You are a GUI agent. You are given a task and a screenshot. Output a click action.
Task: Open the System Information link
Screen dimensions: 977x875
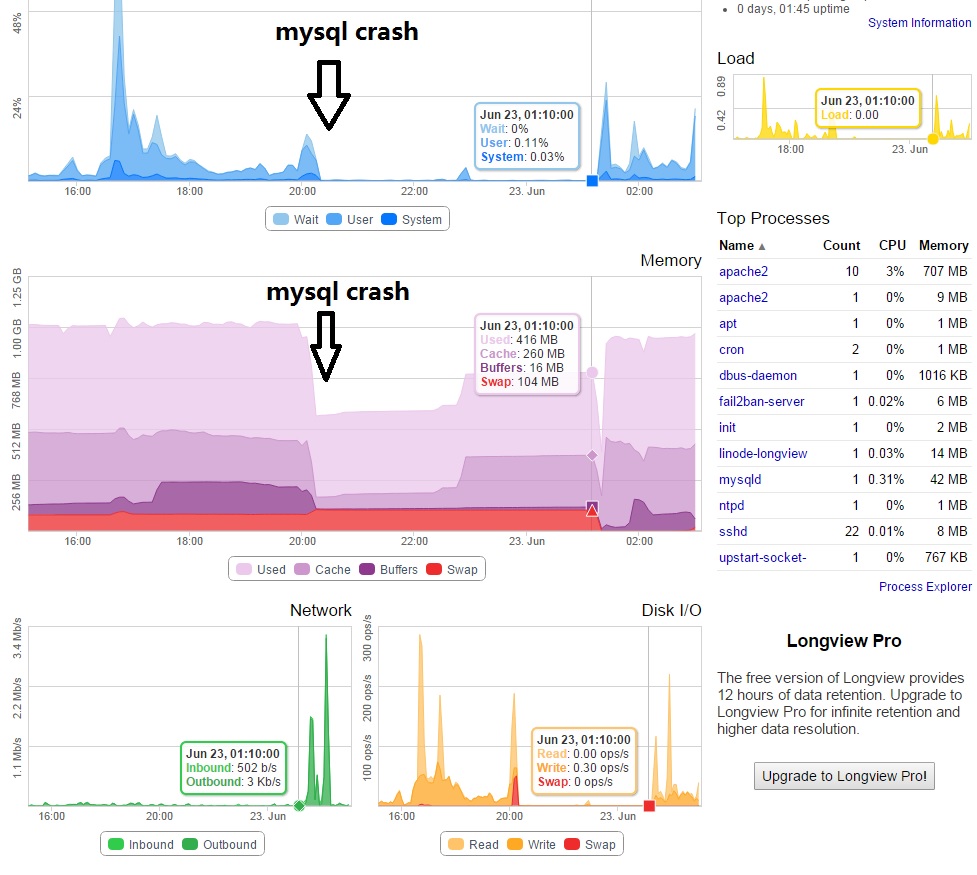click(x=919, y=22)
